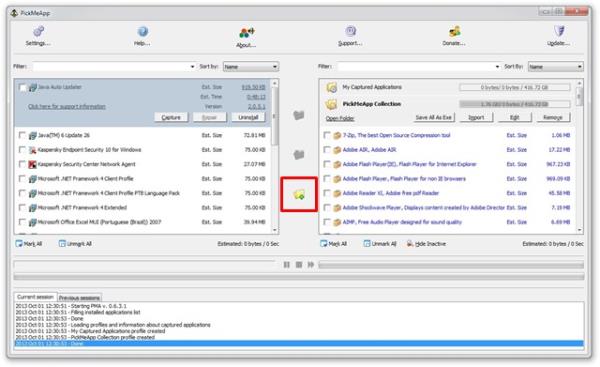Select the highlighted last log line
This screenshot has height=367, width=600.
[x=299, y=343]
